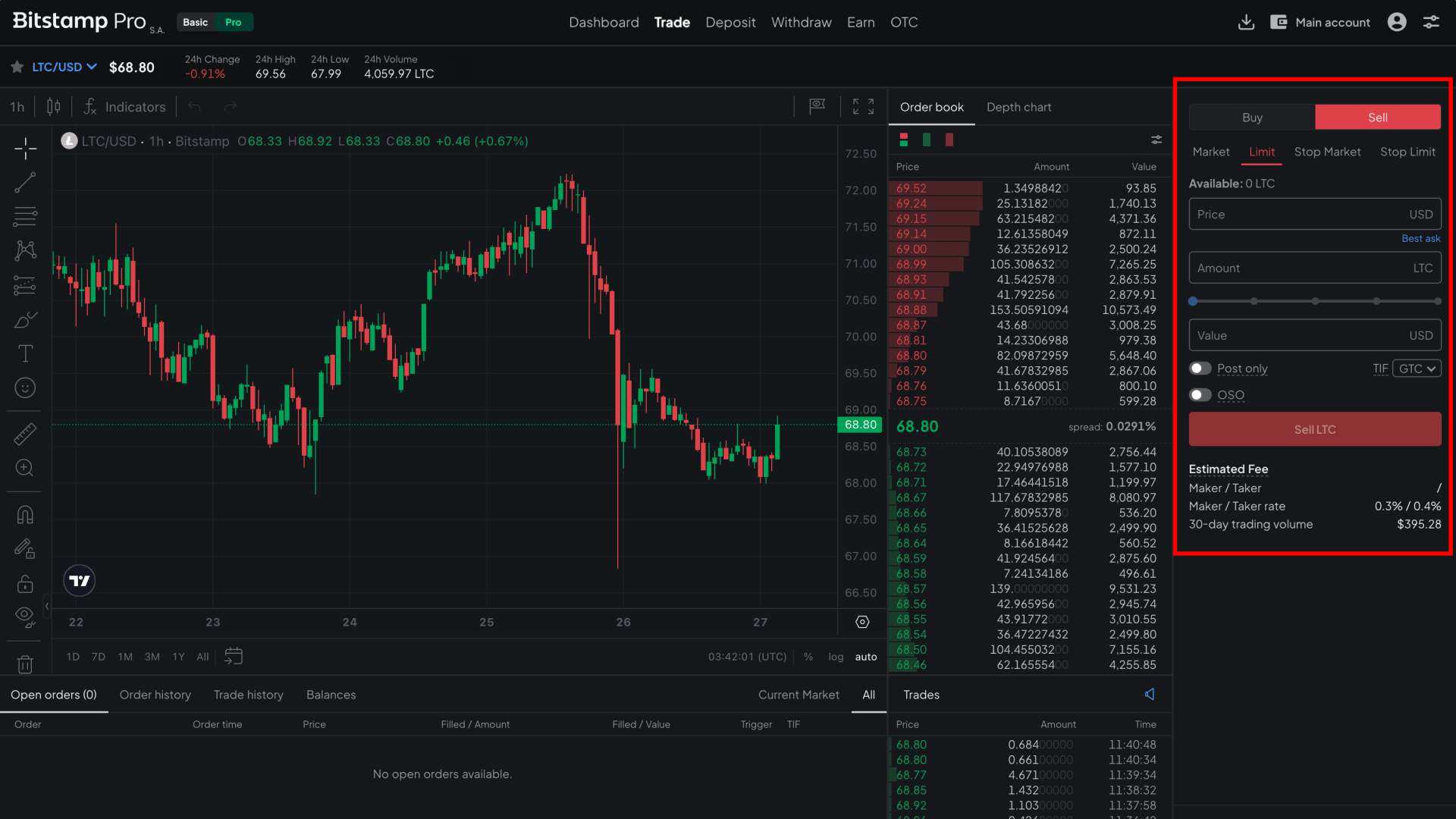1456x819 pixels.
Task: Open the chart settings gear
Action: click(862, 622)
